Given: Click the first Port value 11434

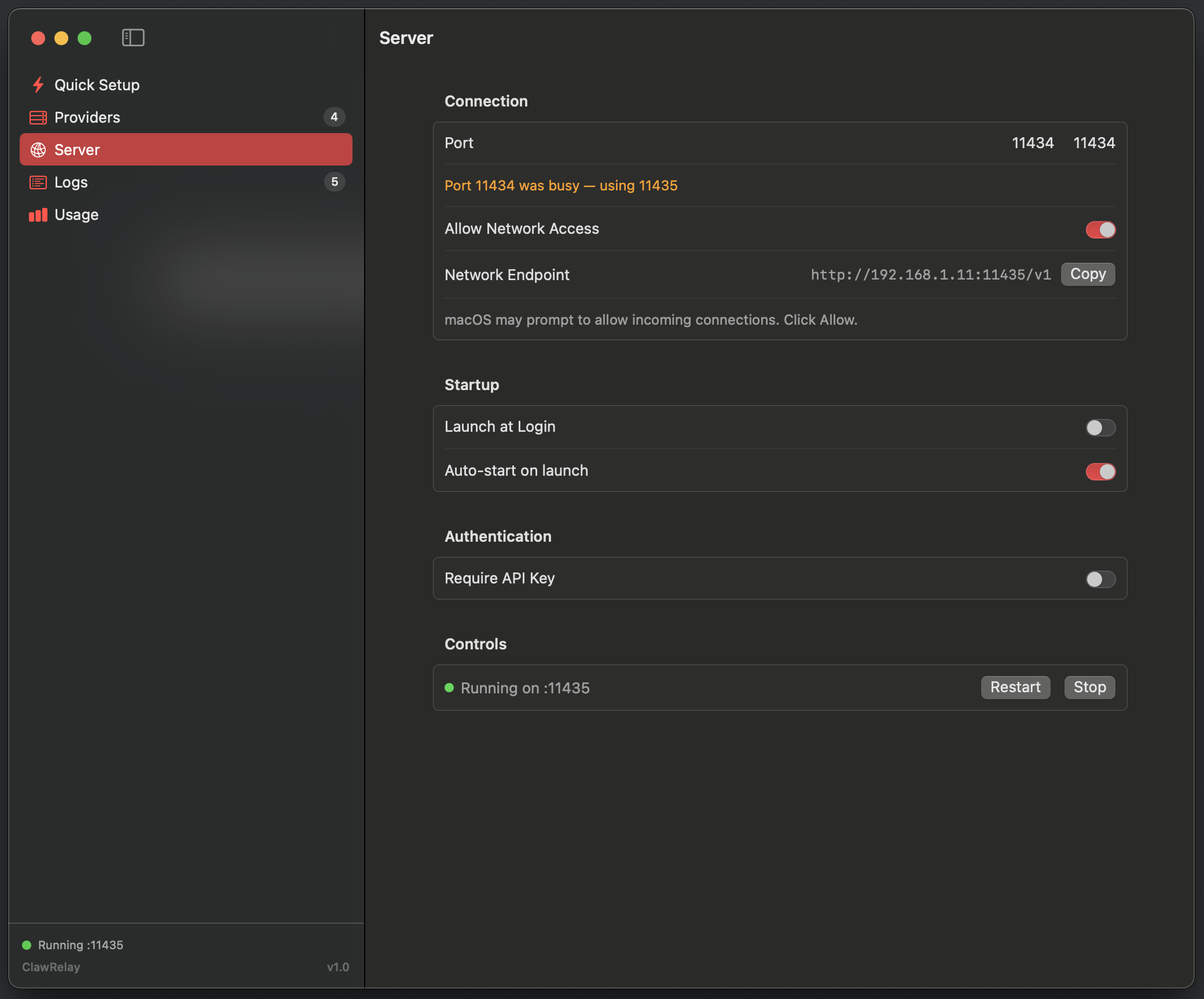Looking at the screenshot, I should tap(1033, 143).
